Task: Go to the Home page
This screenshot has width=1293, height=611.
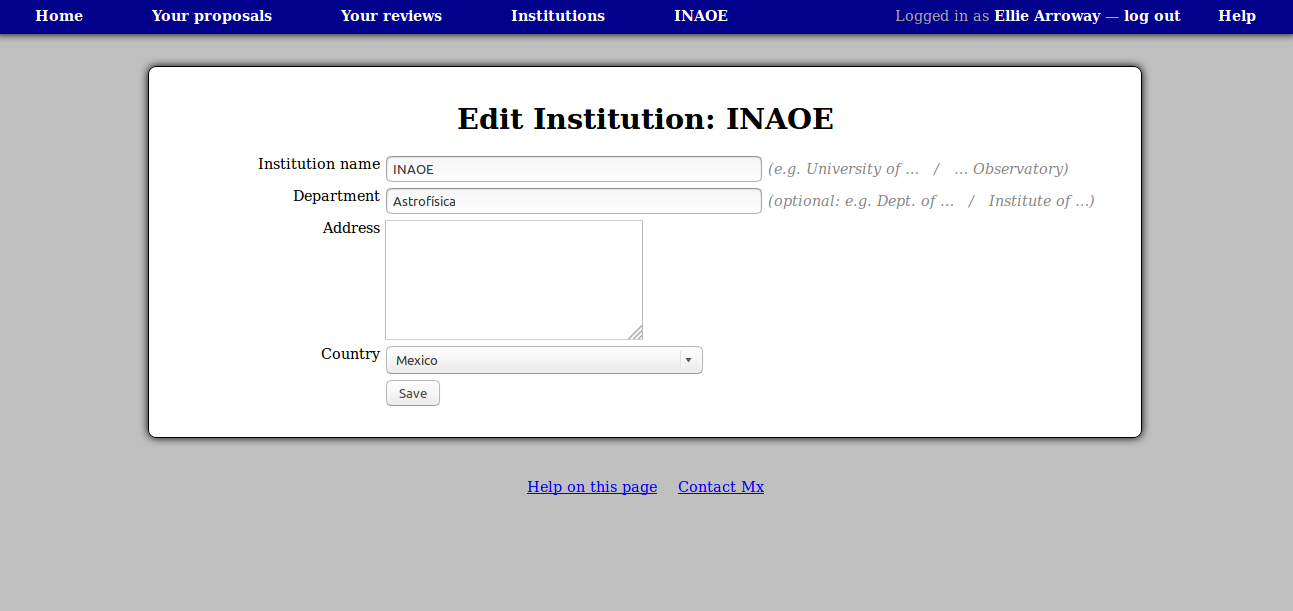Action: pos(59,16)
